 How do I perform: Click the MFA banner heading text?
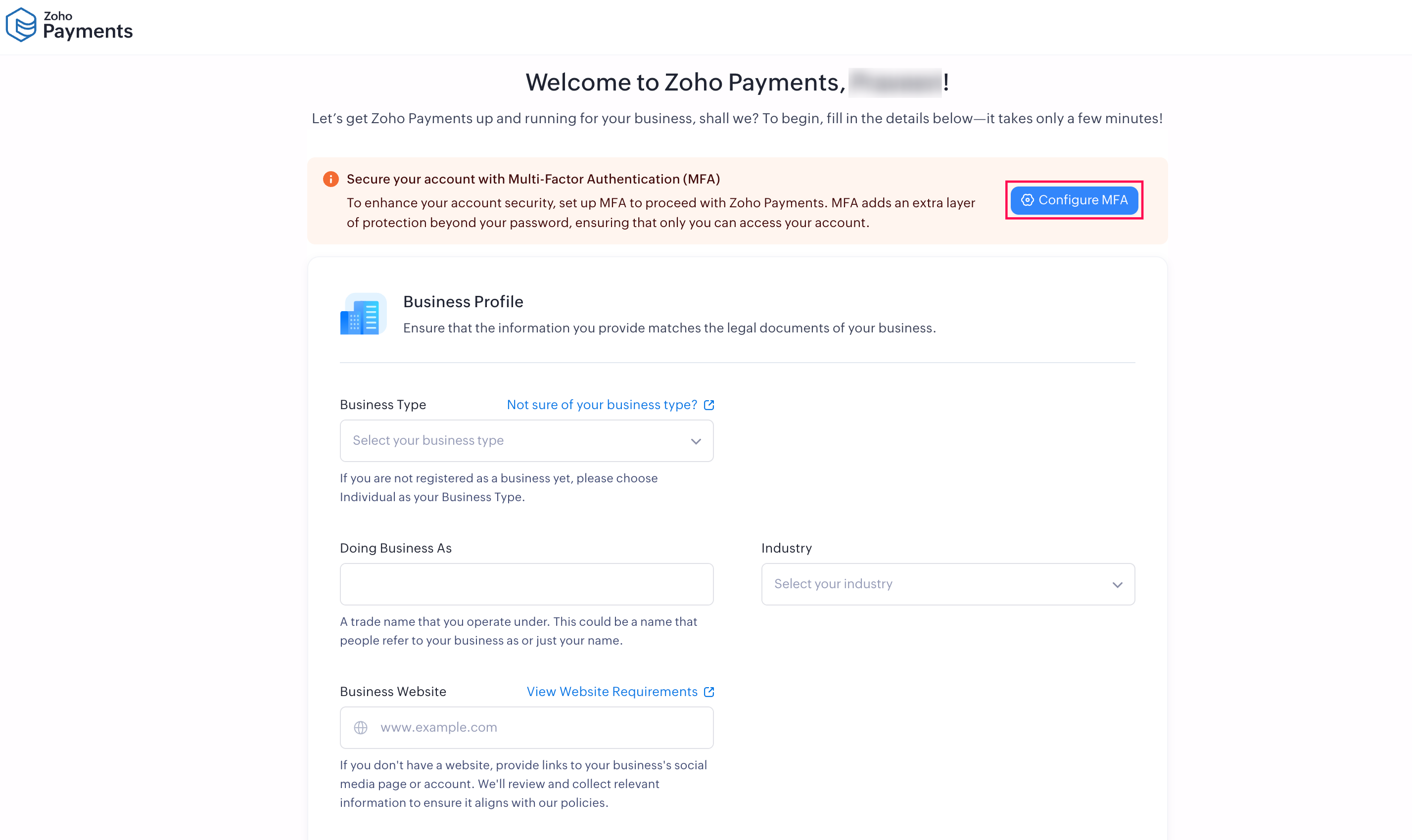click(533, 180)
